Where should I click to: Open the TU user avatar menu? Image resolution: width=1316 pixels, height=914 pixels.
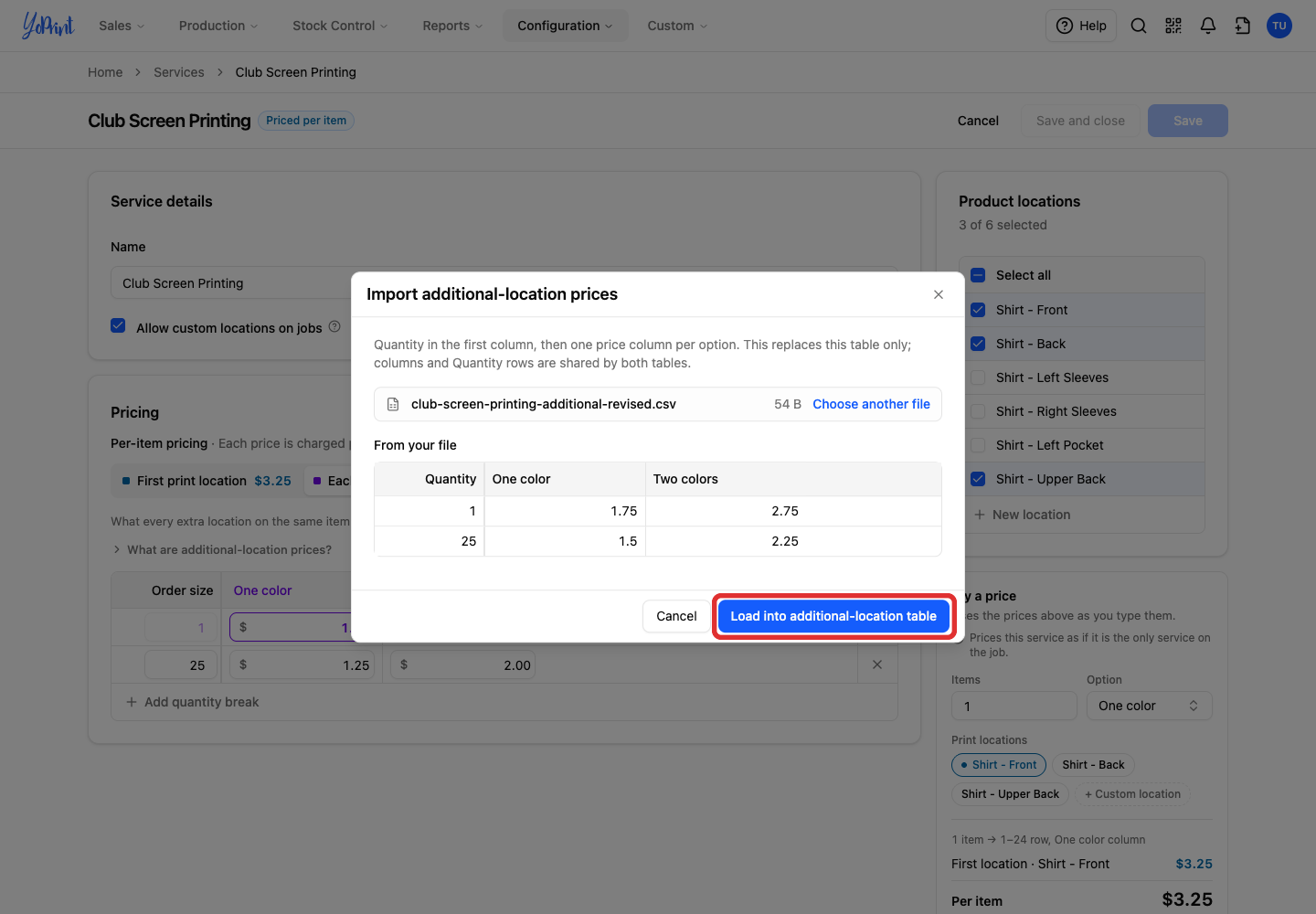[1279, 26]
